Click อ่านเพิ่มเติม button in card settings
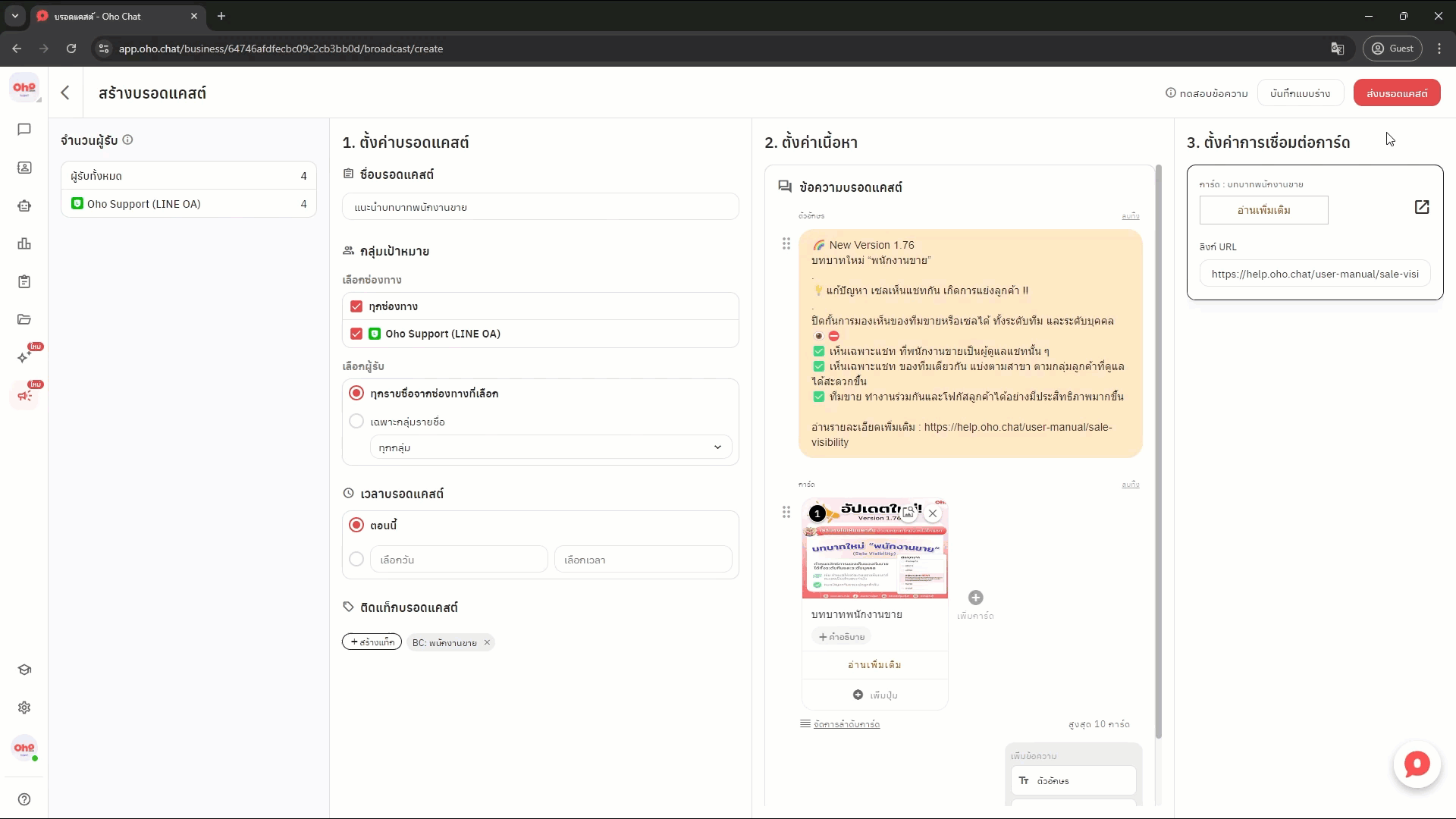Viewport: 1456px width, 819px height. click(x=1263, y=210)
